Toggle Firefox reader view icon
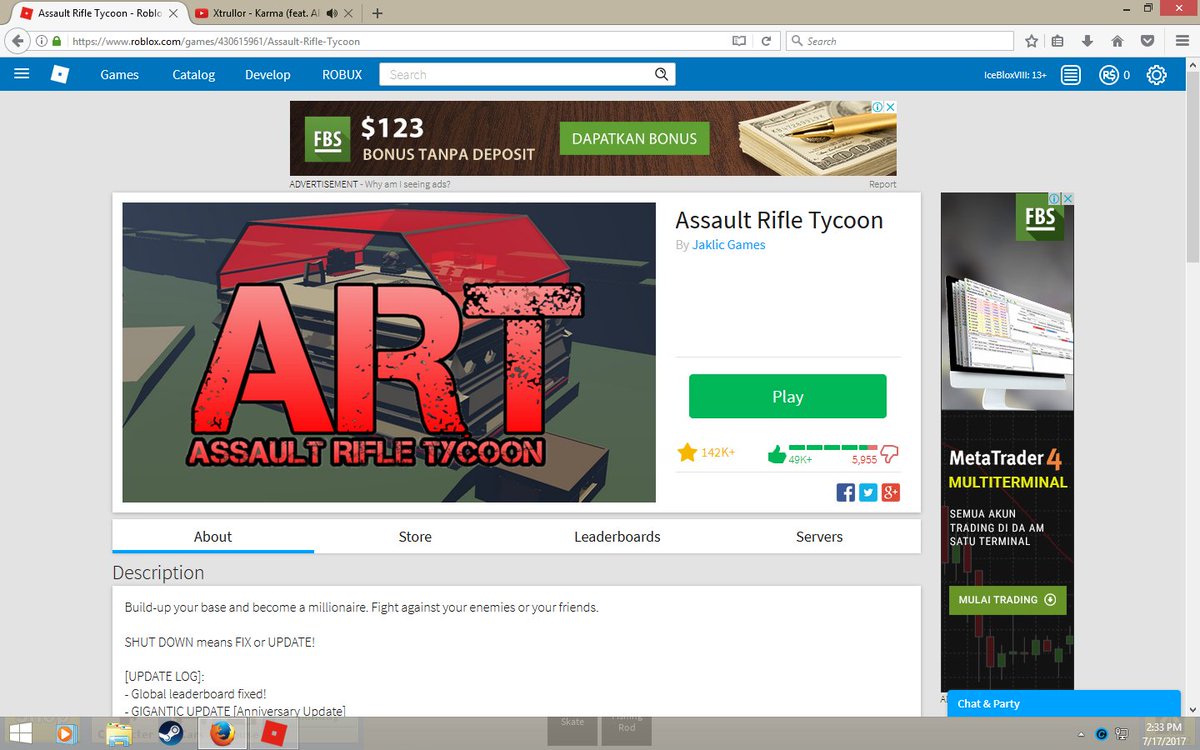This screenshot has height=750, width=1200. (739, 41)
